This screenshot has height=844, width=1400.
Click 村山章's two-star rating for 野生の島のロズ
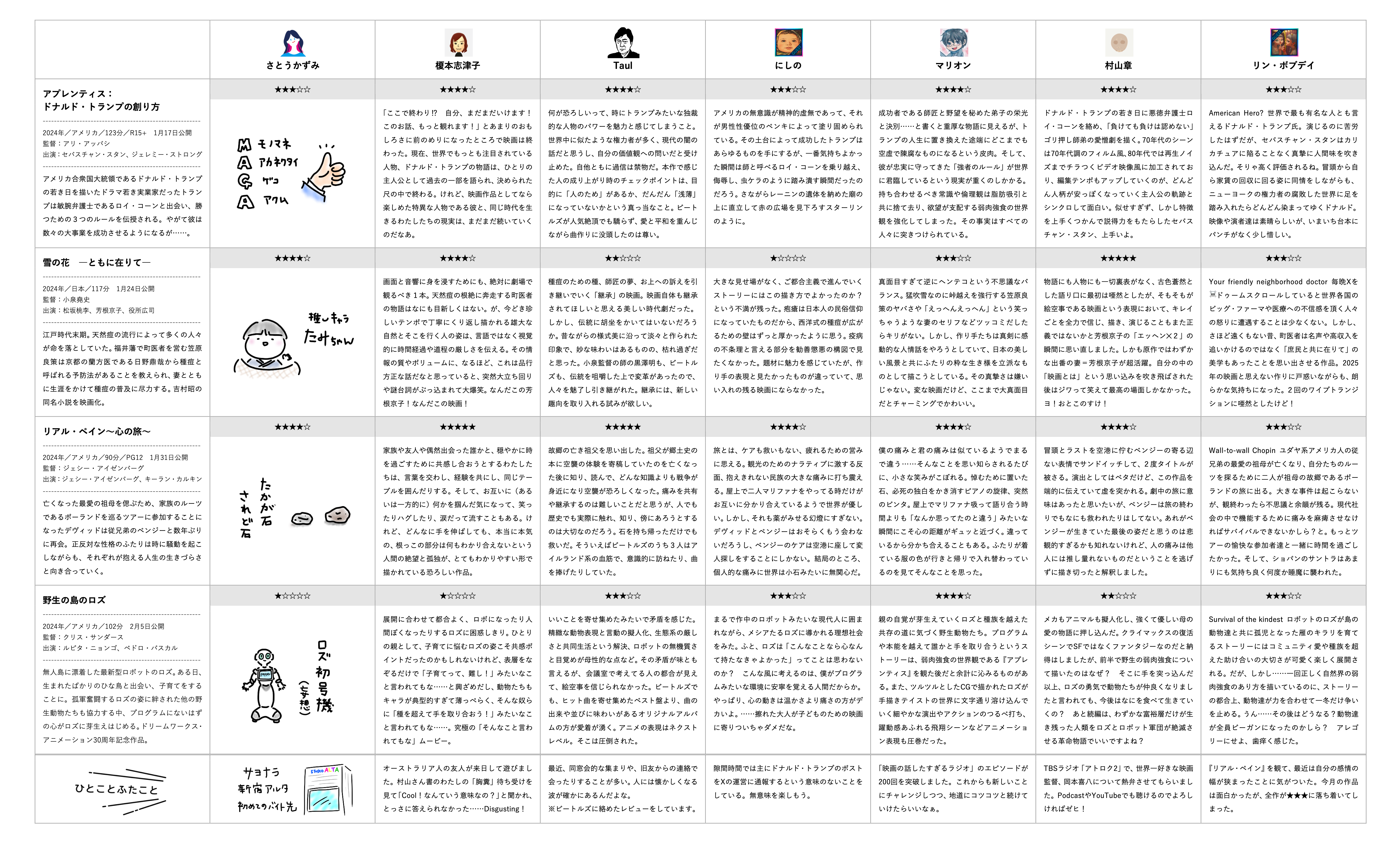click(1118, 596)
